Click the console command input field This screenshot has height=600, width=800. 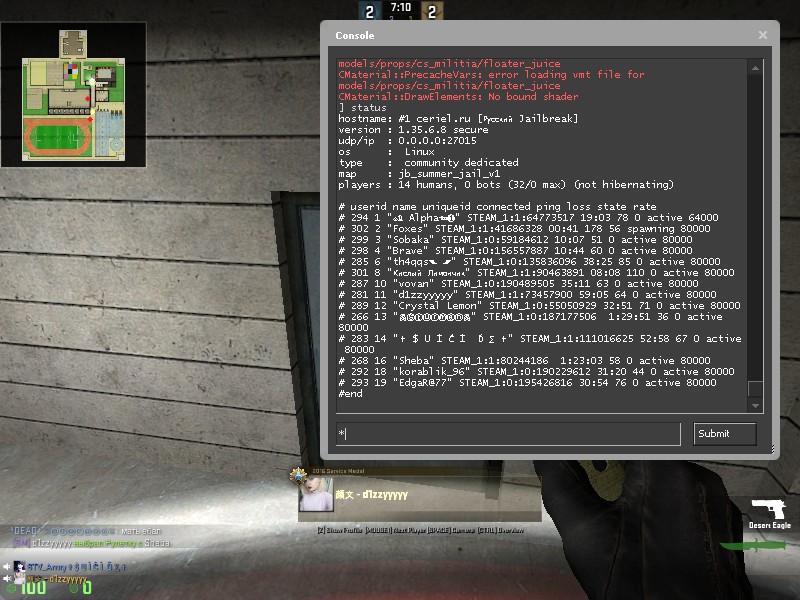coord(508,433)
